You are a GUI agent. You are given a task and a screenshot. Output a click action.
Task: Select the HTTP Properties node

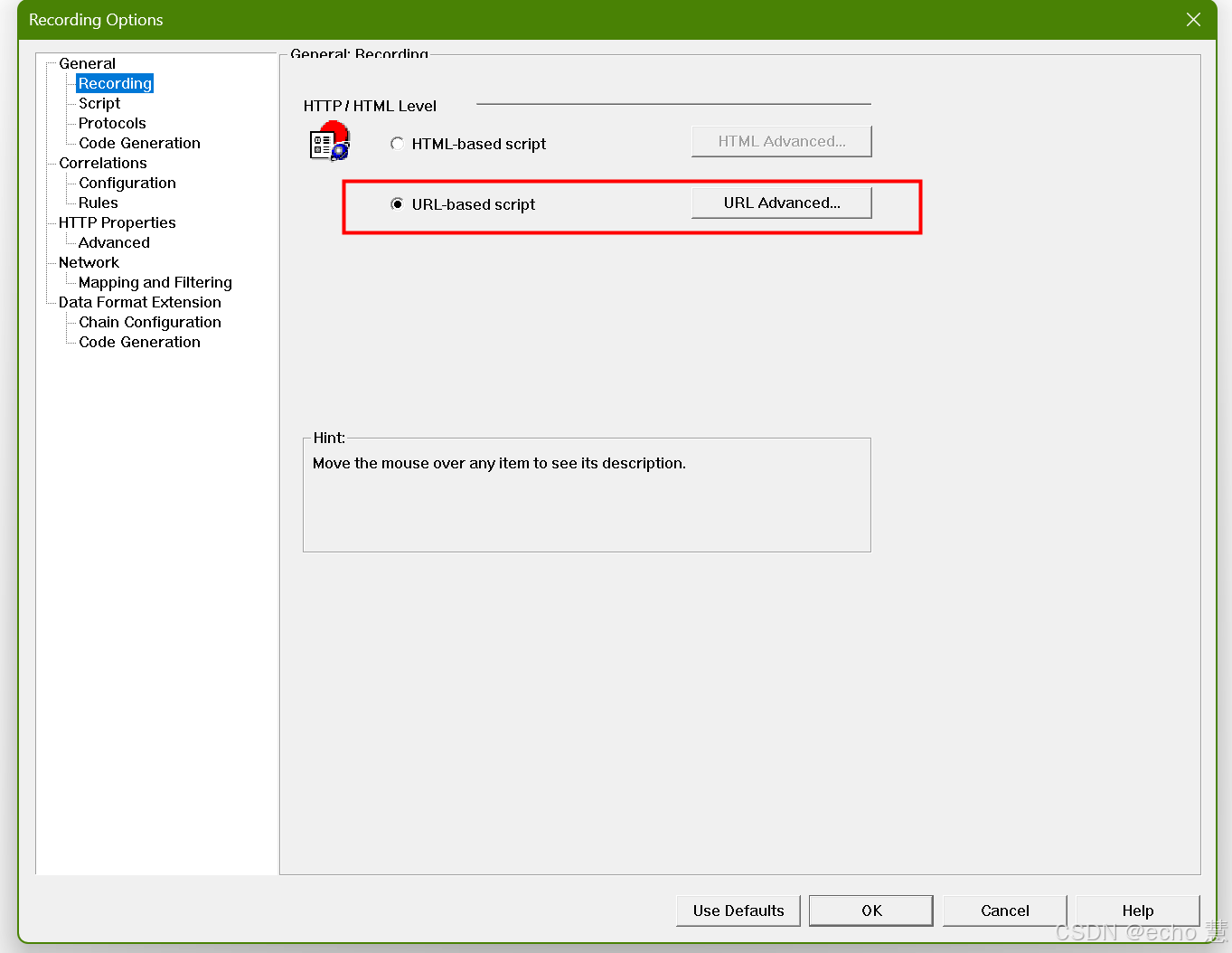pos(118,222)
